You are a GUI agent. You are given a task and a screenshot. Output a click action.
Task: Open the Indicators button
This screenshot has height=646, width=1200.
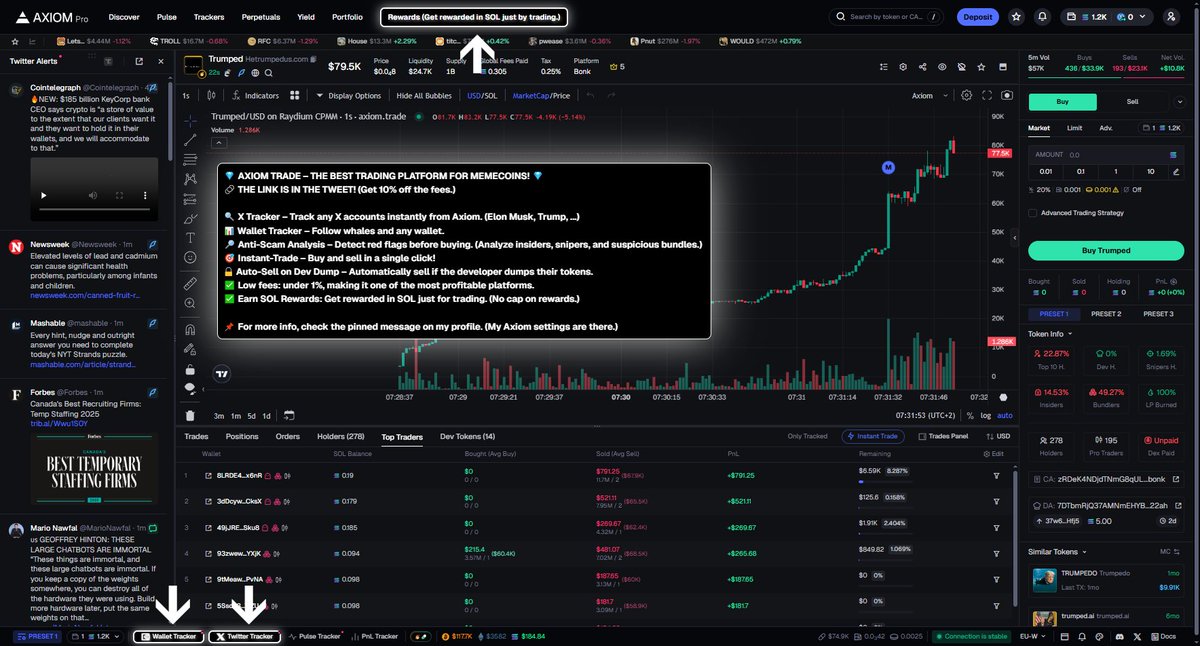coord(255,95)
